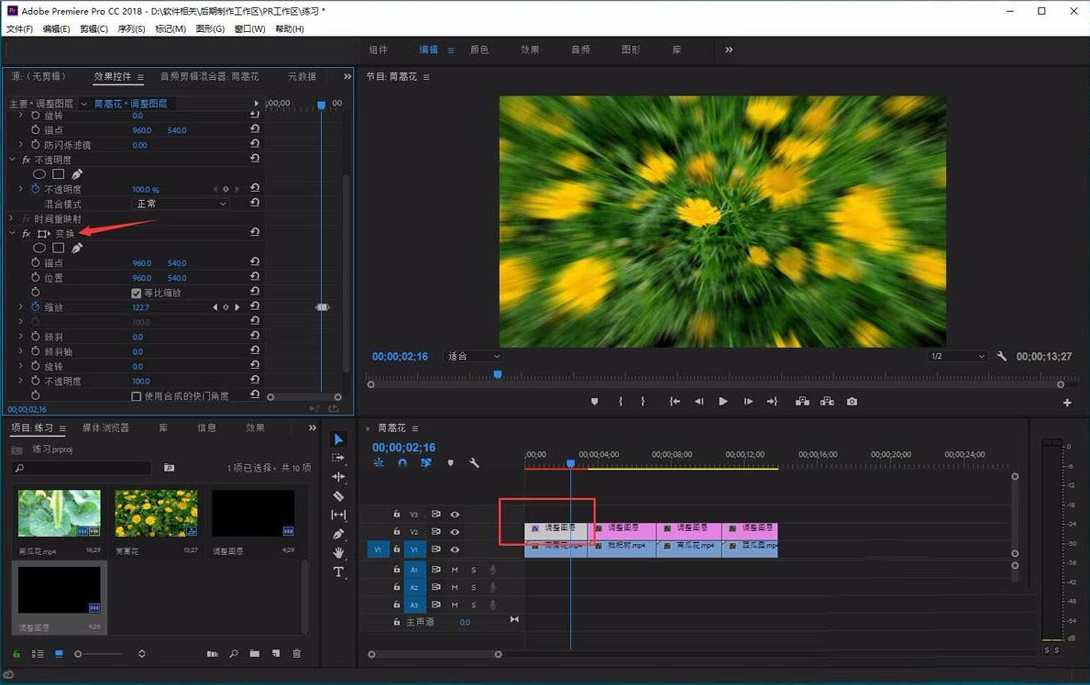Click the Export Frame camera icon
Viewport: 1090px width, 685px height.
click(x=852, y=402)
